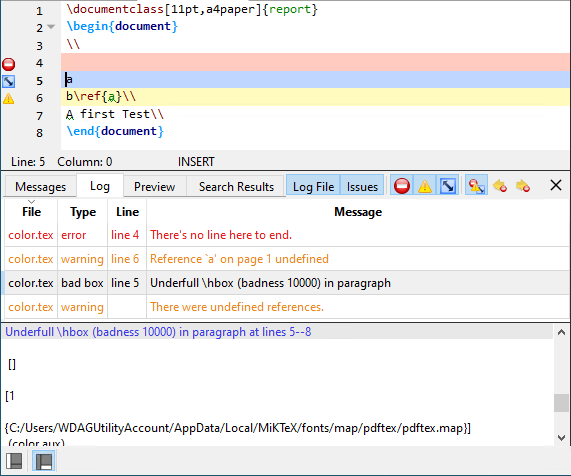Screen dimensions: 571x476
Task: Toggle the warning filter in the log toolbar
Action: (x=425, y=186)
